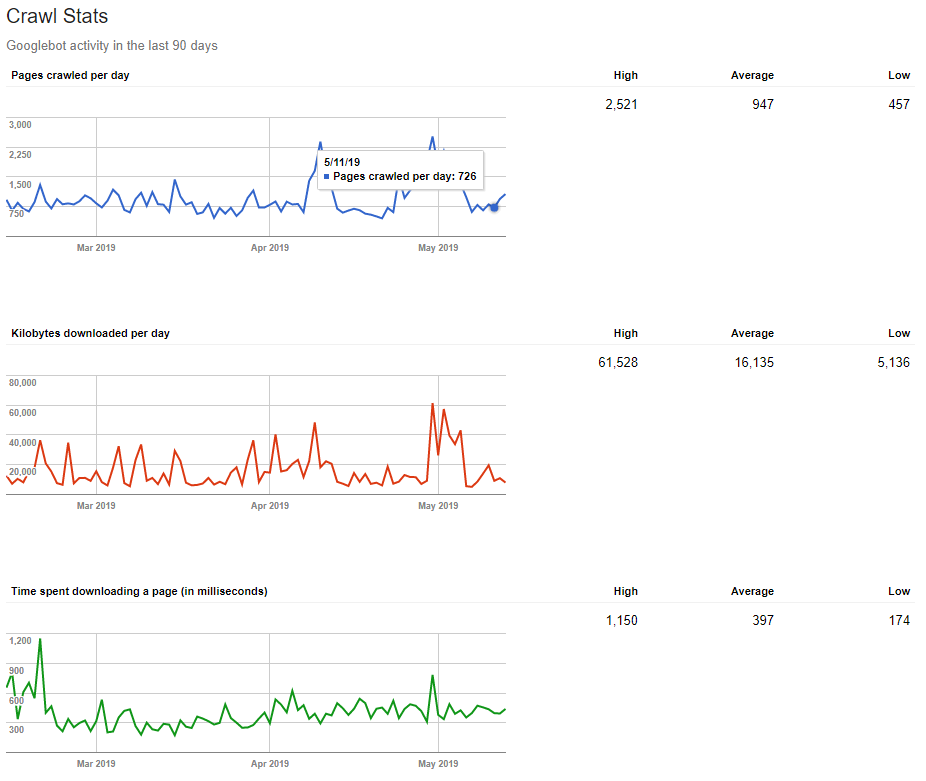This screenshot has height=781, width=926.
Task: Click the Low column header for download time
Action: point(899,591)
